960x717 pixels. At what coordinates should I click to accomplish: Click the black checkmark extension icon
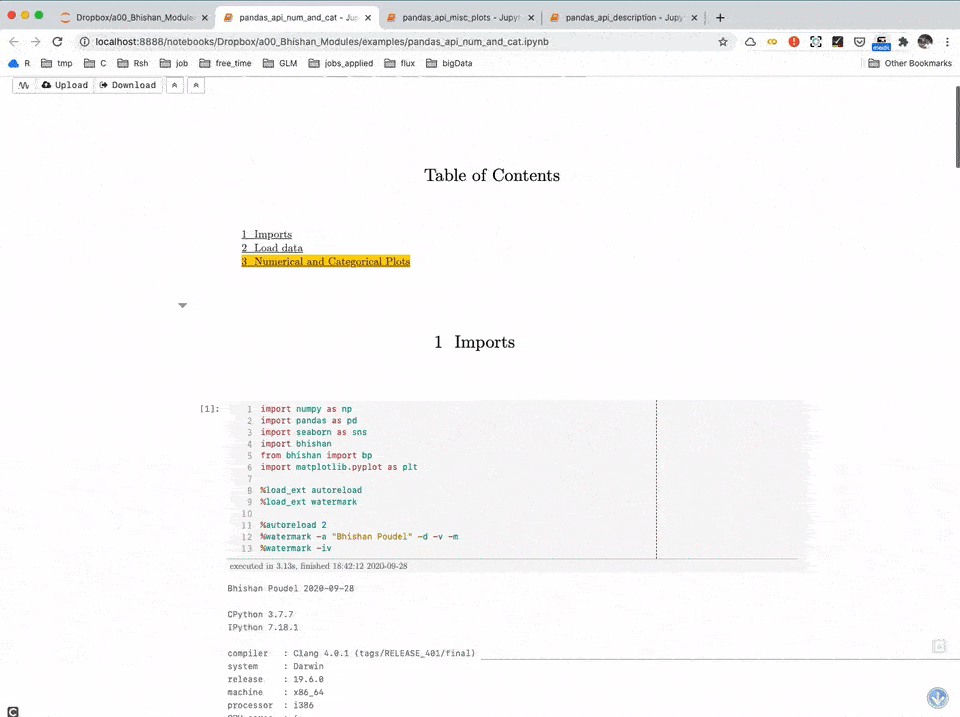click(838, 42)
